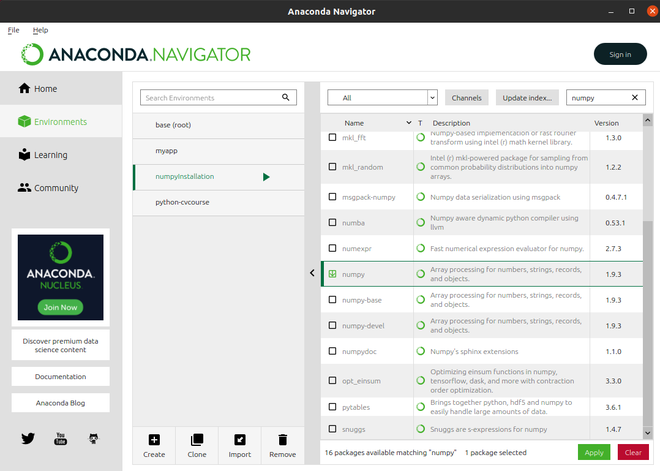
Task: Click the Home house icon in sidebar
Action: [x=24, y=88]
